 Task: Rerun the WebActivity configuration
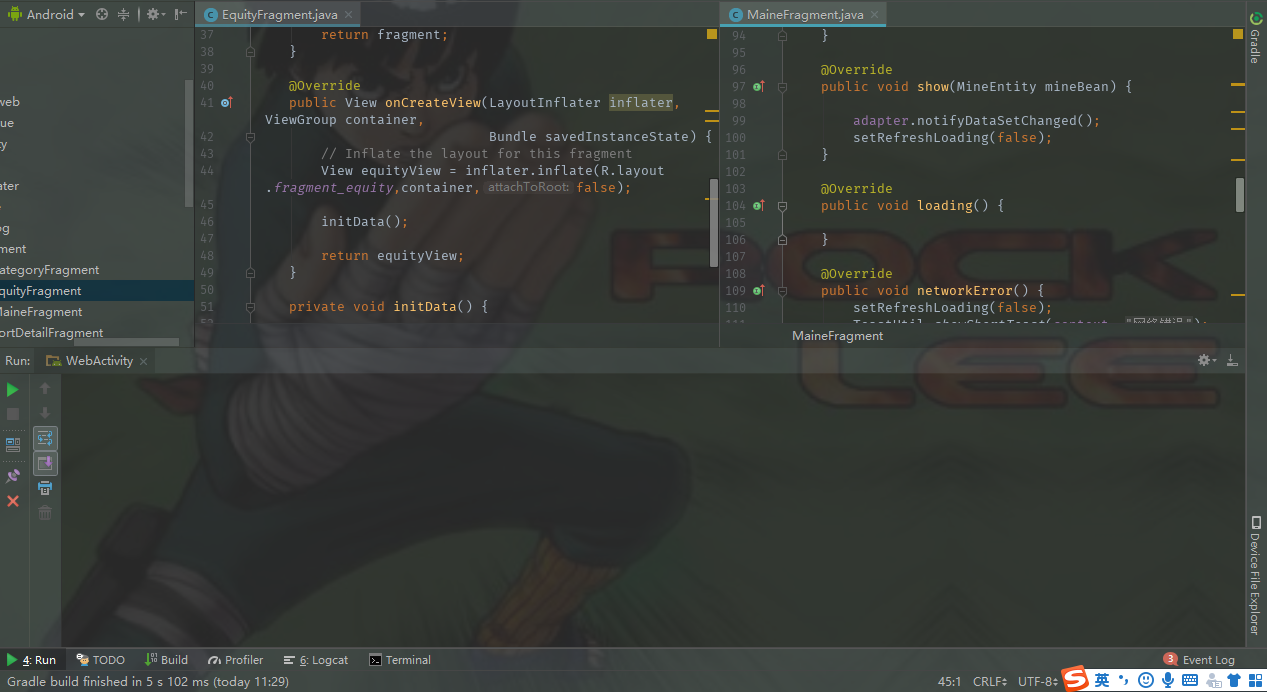point(13,388)
